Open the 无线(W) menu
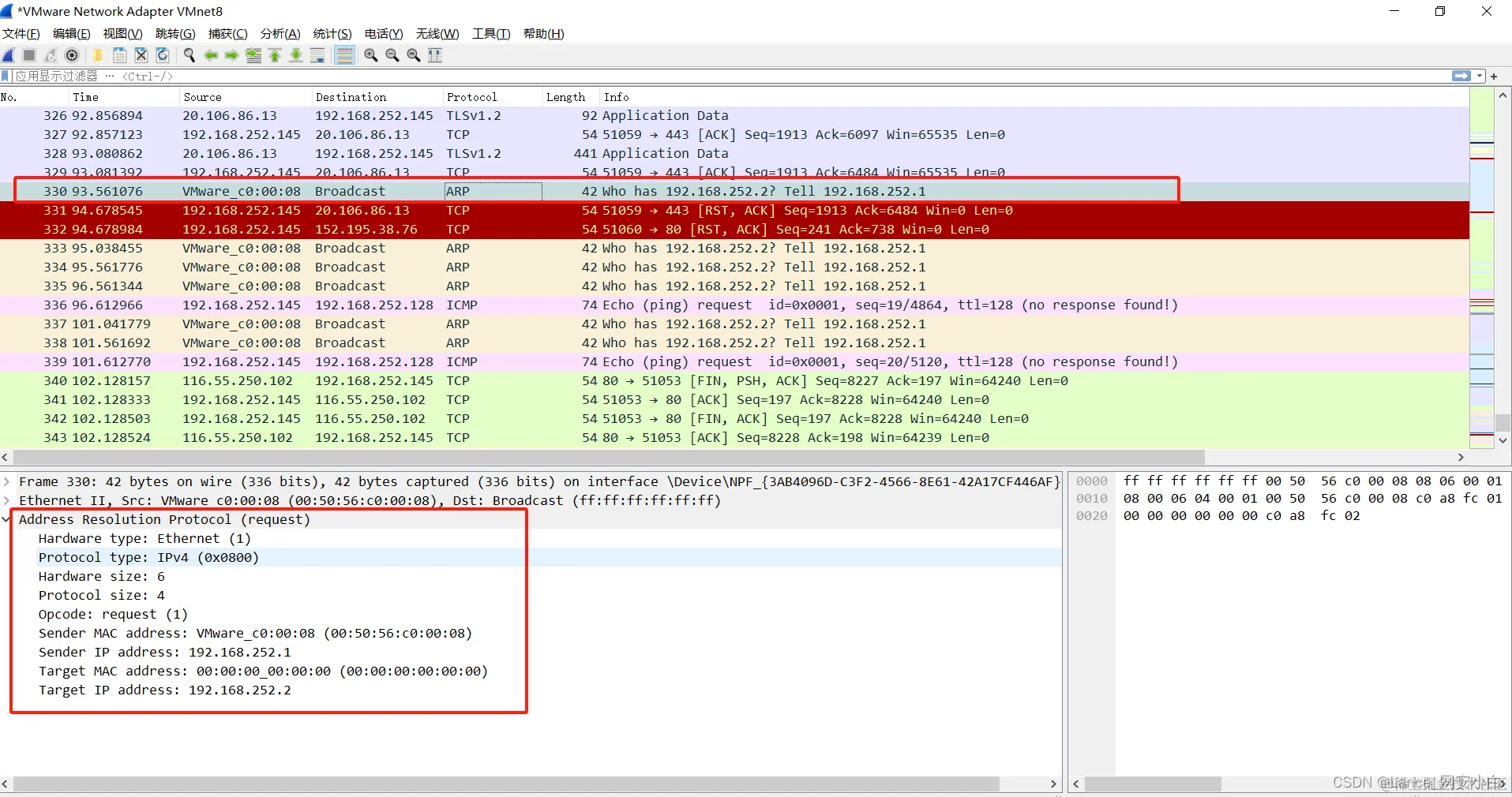This screenshot has width=1512, height=797. 437,34
